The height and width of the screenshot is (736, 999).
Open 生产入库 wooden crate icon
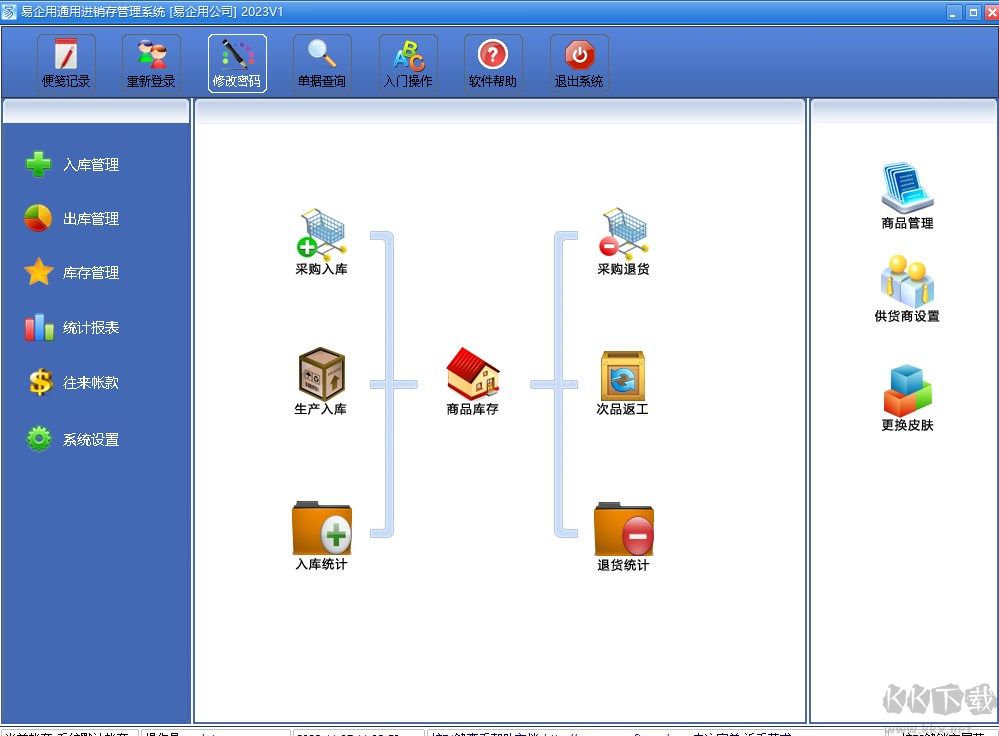(x=321, y=382)
